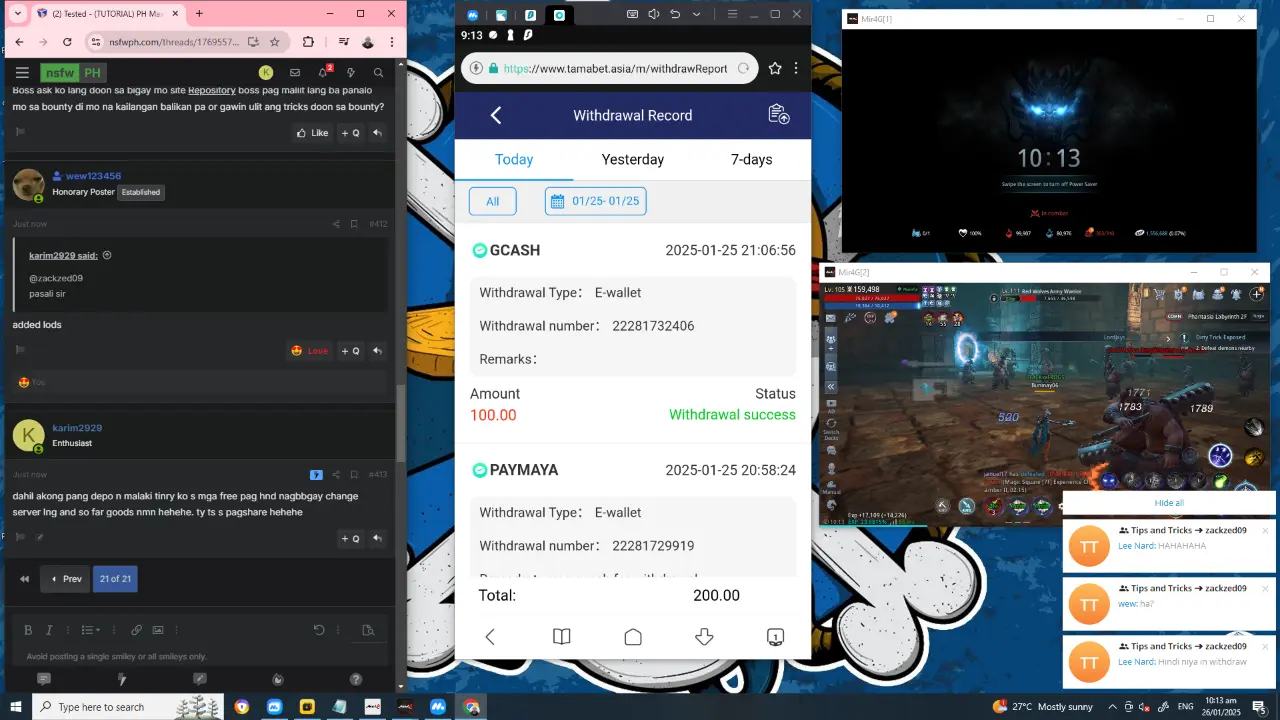Screen dimensions: 1280x720
Task: Click +Q quote button on wew123456 post
Action: click(x=350, y=351)
